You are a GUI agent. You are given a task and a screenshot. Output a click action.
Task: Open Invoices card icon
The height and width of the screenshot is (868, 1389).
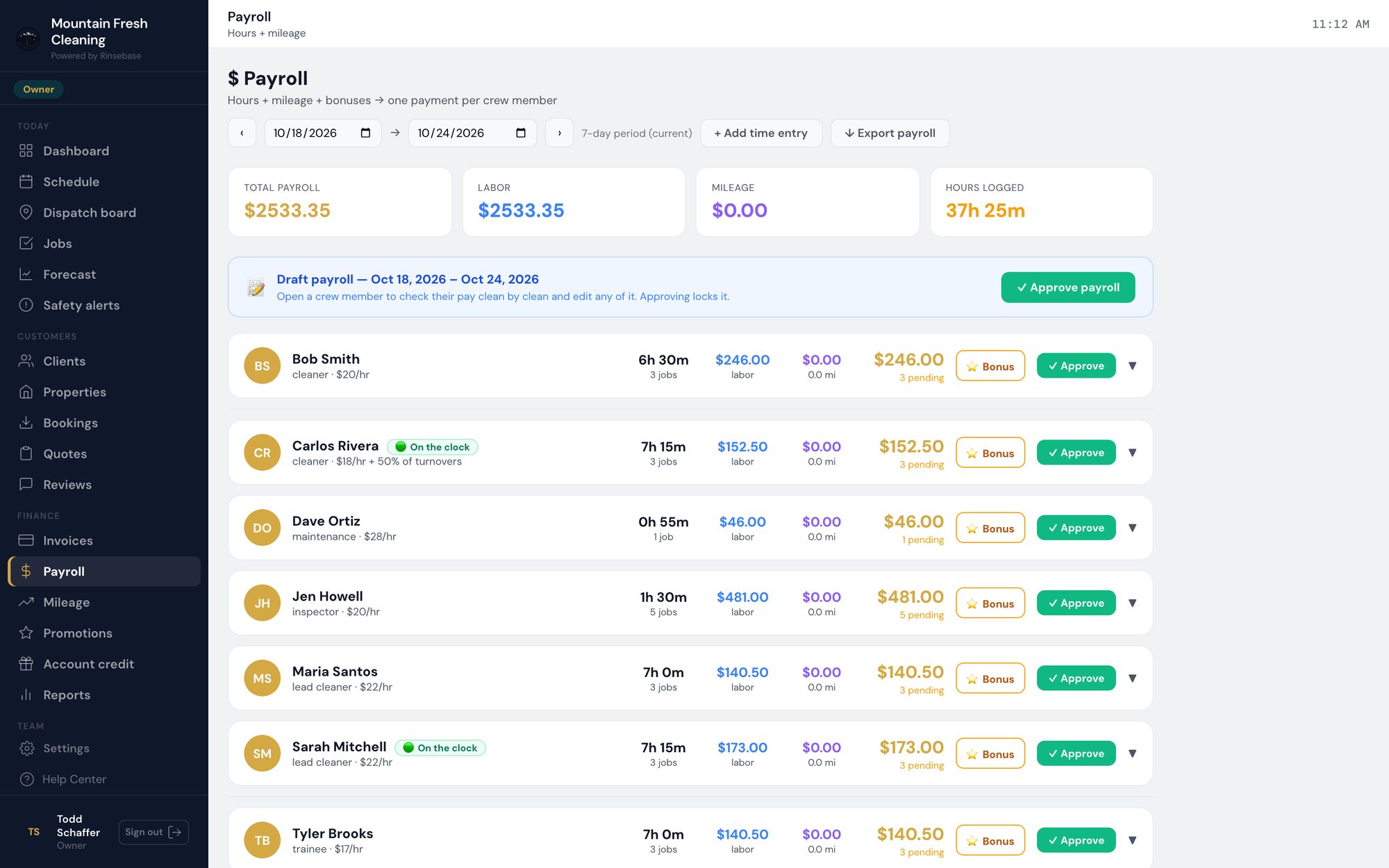[x=26, y=540]
